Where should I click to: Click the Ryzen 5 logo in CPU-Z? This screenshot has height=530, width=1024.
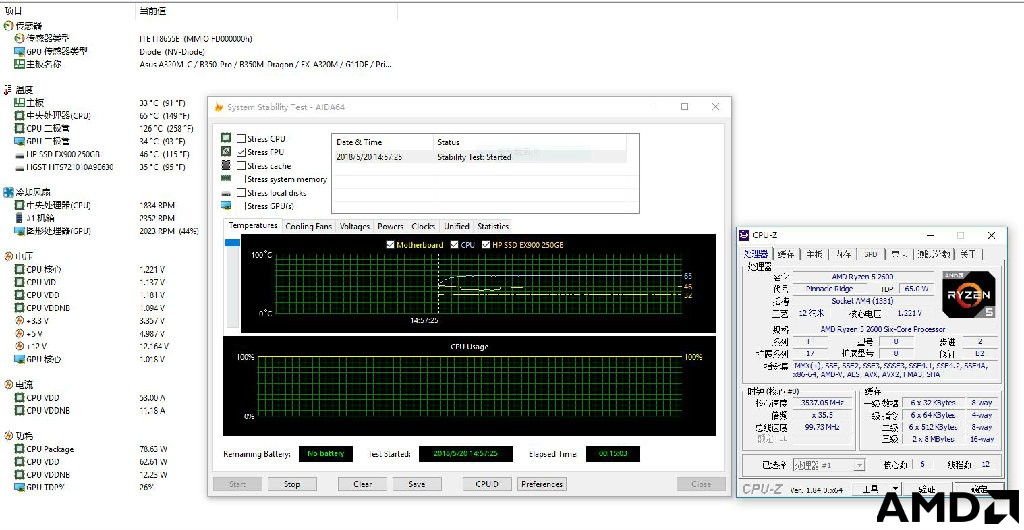(968, 294)
